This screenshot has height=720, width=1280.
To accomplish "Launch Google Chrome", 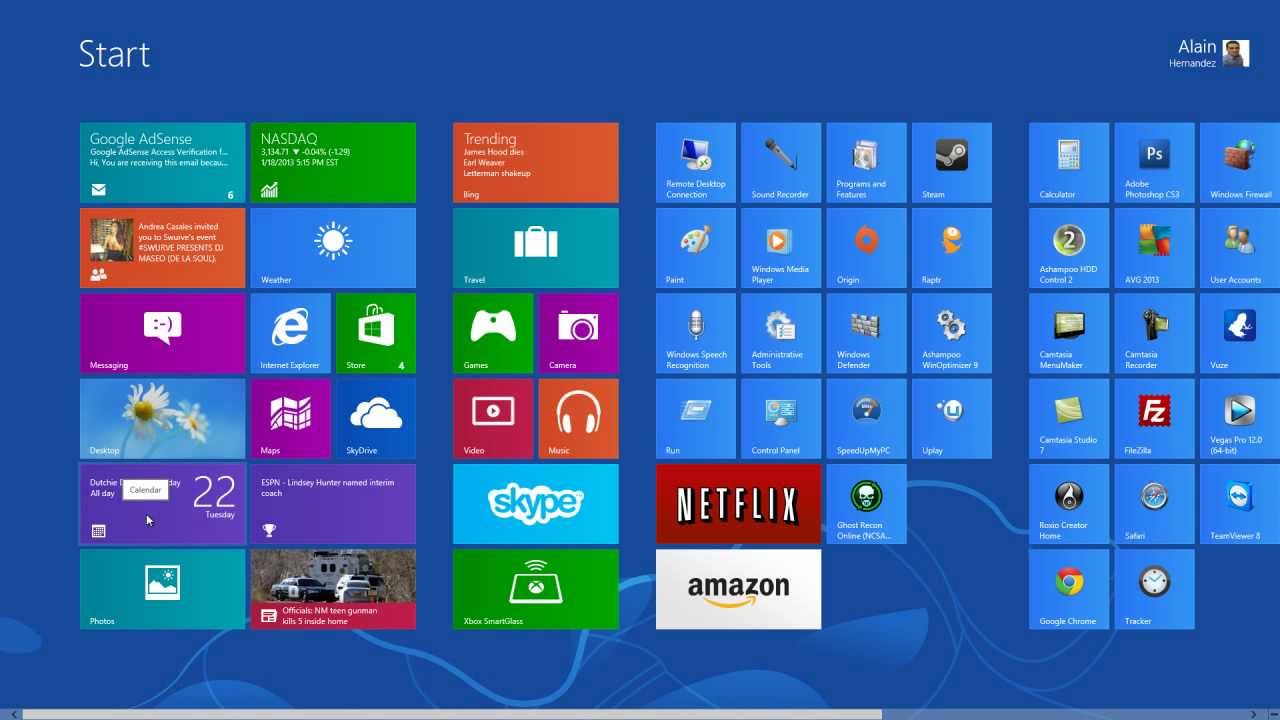I will coord(1069,589).
